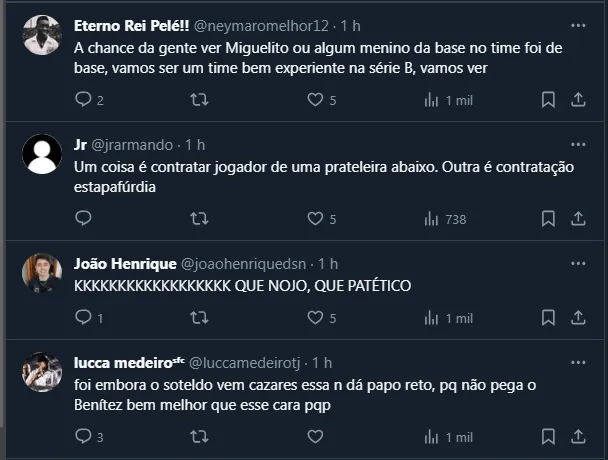Open more options on Eterno Rei Pelé's tweet

578,24
